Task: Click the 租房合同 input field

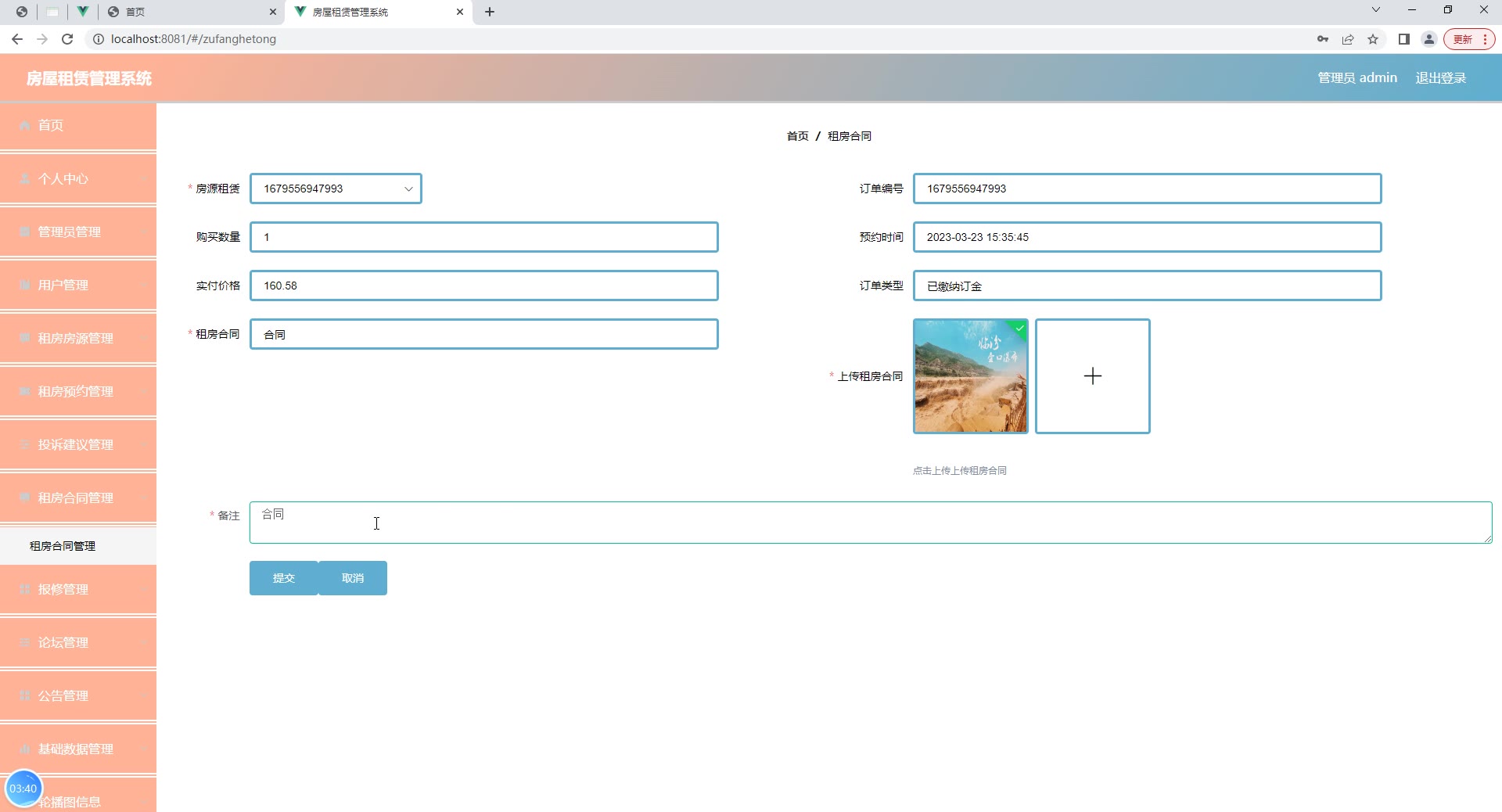Action: [x=484, y=334]
